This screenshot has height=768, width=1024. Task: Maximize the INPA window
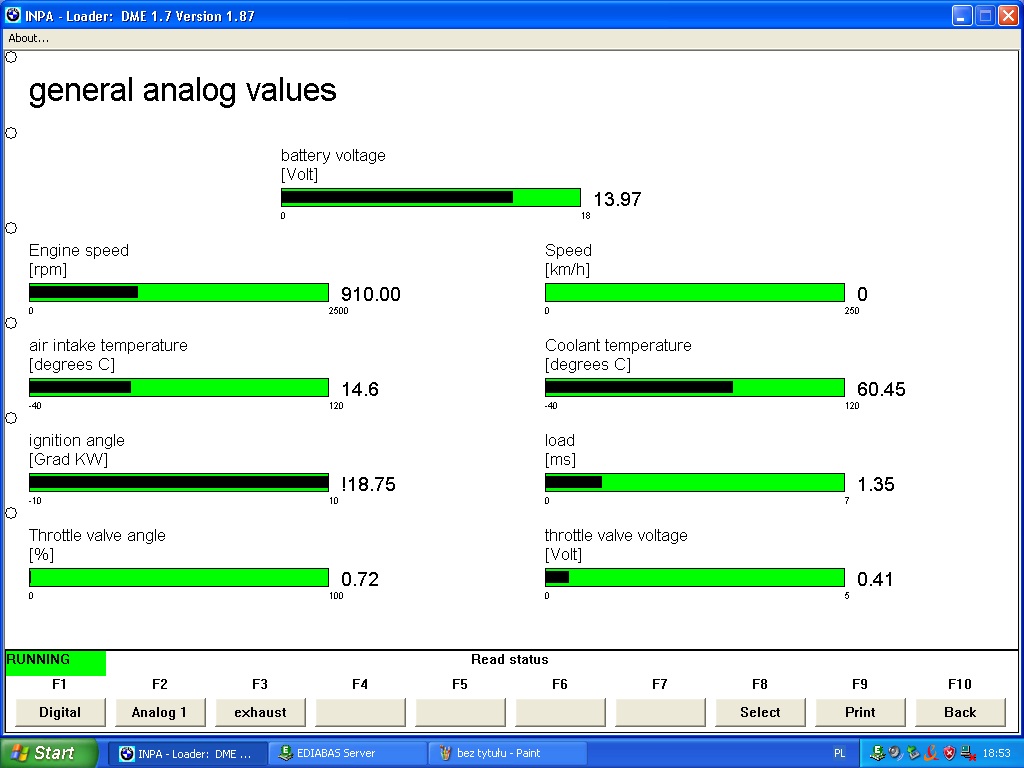pos(985,16)
